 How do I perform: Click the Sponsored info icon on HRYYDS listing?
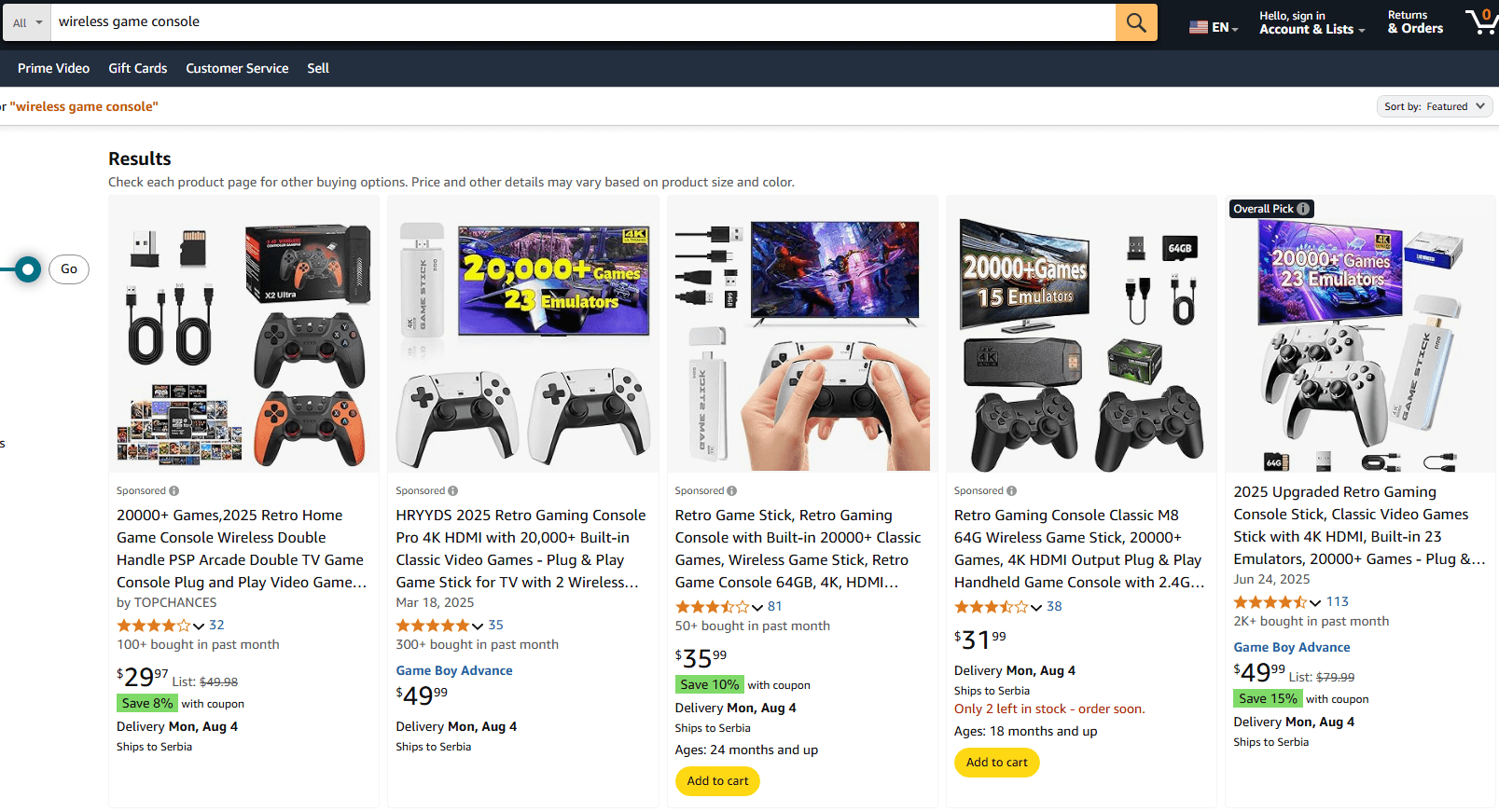click(454, 489)
